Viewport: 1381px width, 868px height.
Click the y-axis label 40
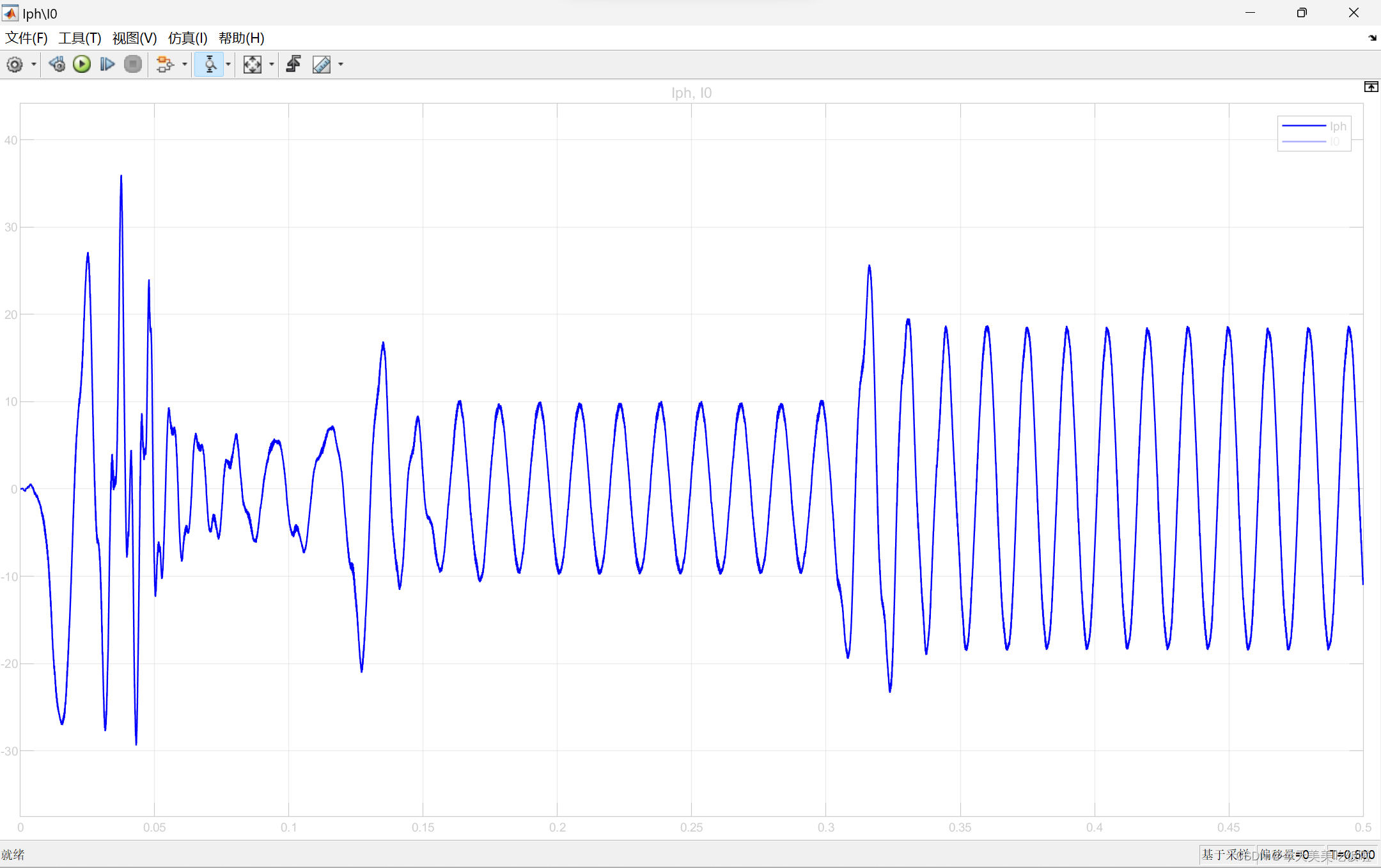pos(11,140)
